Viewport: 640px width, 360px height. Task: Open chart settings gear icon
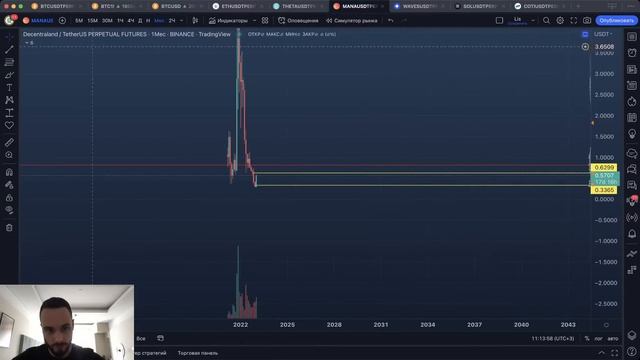coord(560,20)
